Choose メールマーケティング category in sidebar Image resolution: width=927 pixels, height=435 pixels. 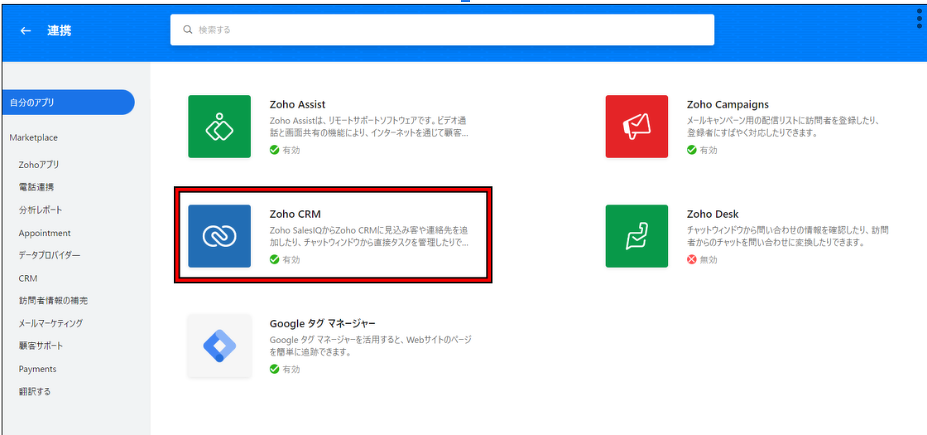pos(51,323)
